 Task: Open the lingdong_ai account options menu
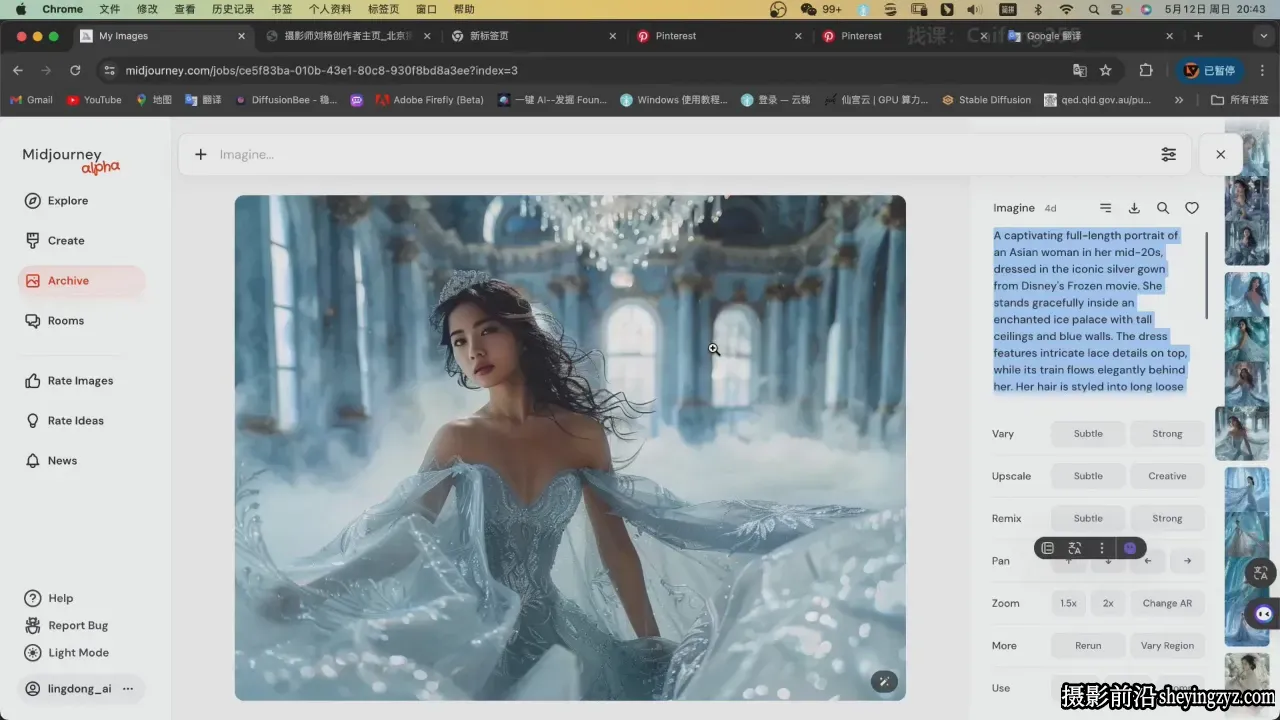(128, 689)
